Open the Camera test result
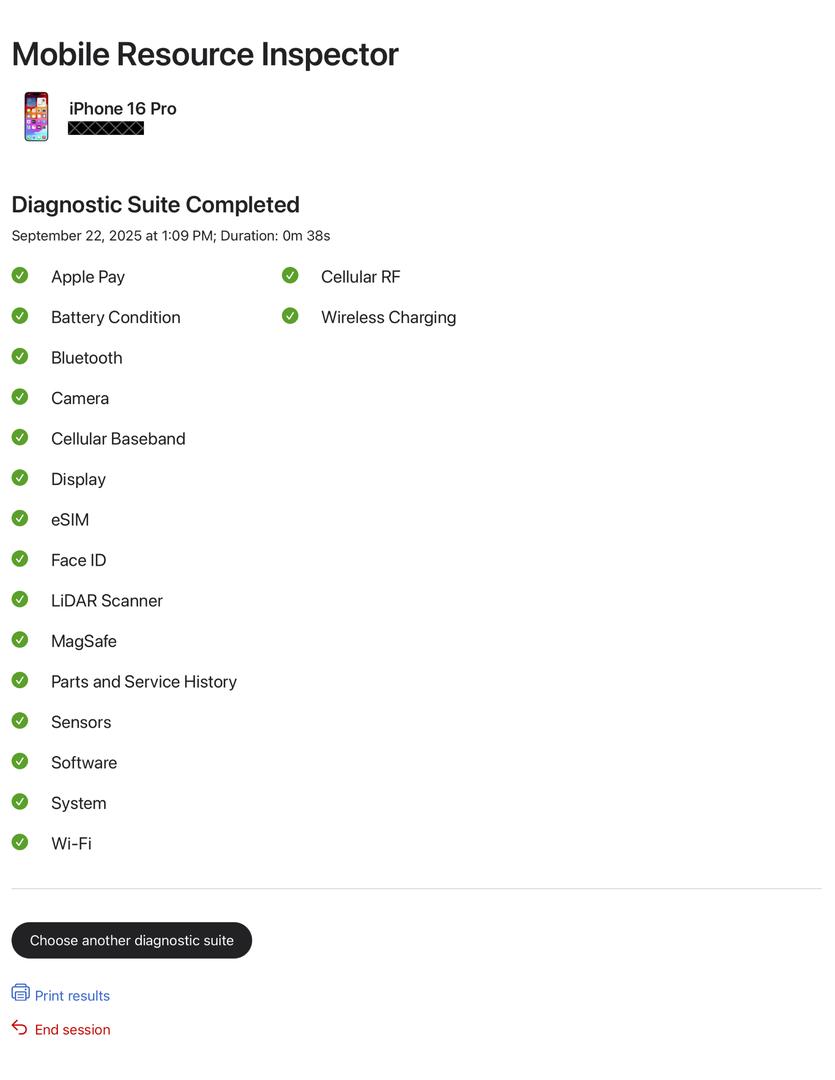 point(80,398)
